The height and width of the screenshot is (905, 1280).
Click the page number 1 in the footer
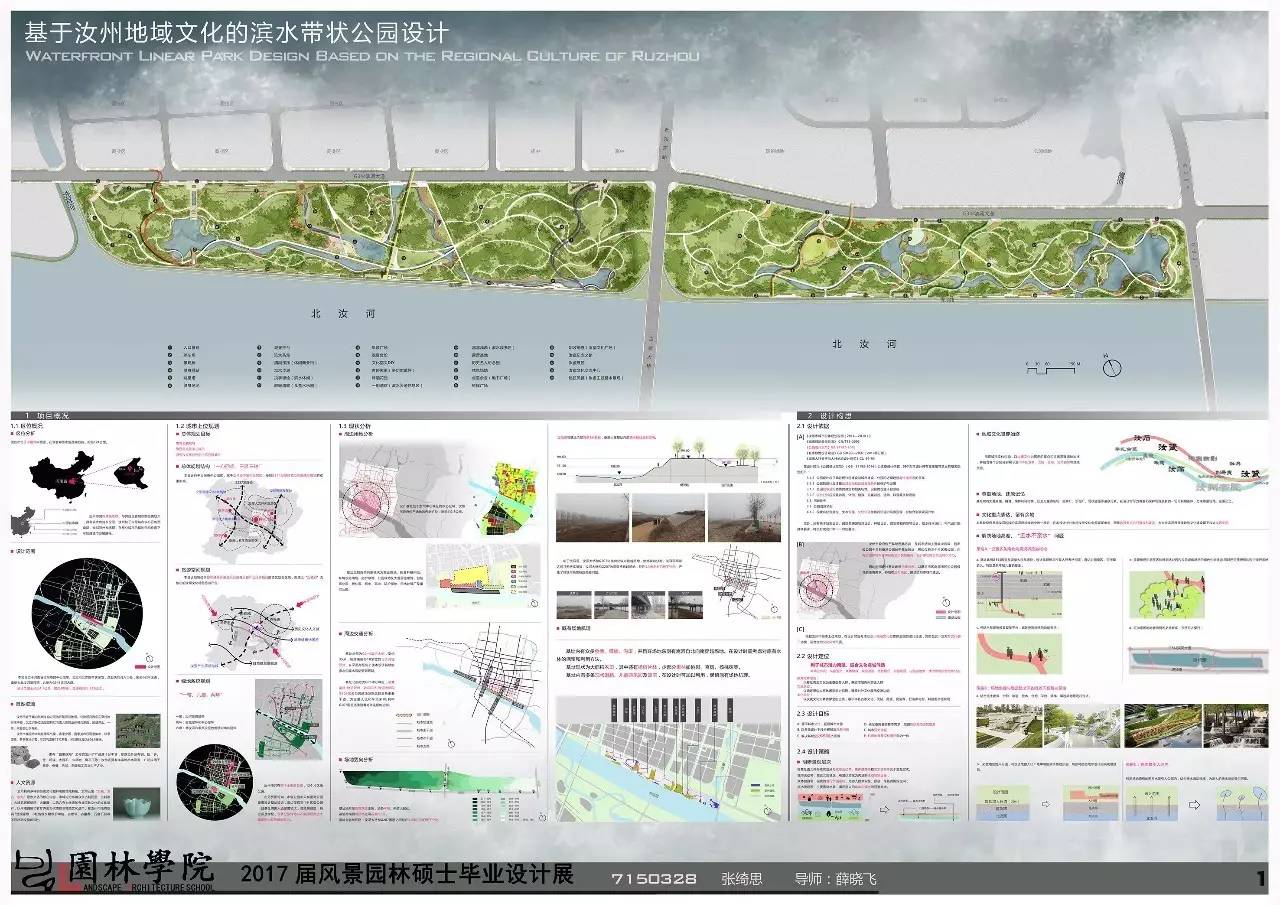[1261, 878]
